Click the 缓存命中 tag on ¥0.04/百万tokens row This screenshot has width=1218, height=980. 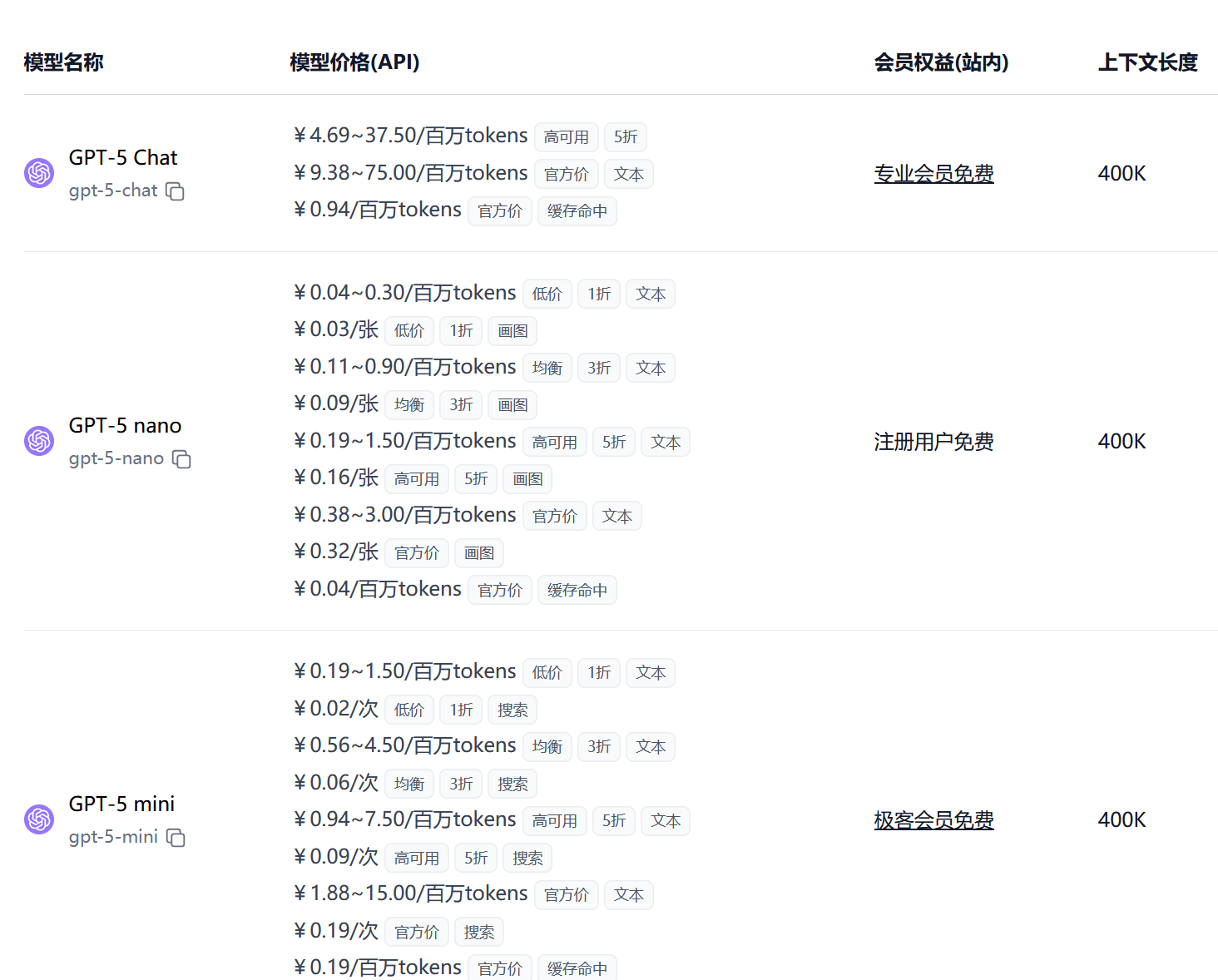point(577,591)
